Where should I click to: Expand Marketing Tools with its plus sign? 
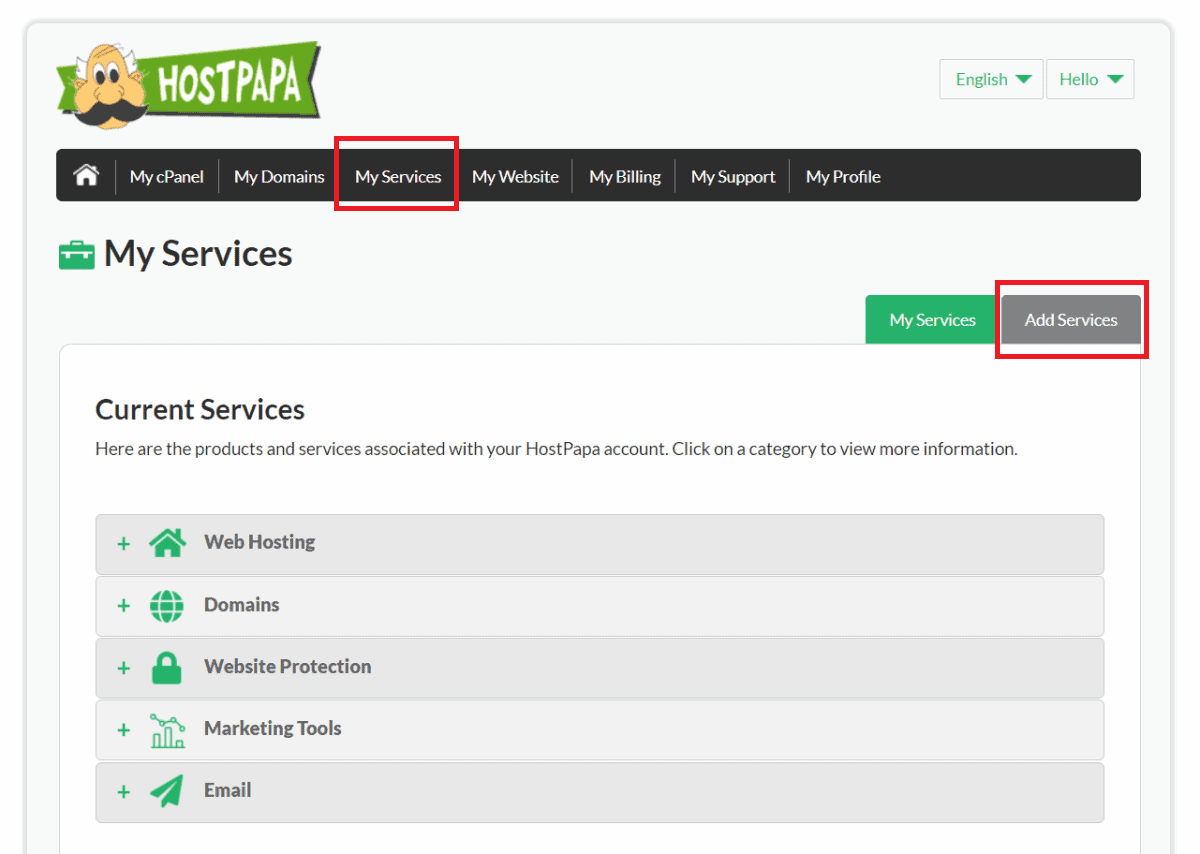(124, 730)
